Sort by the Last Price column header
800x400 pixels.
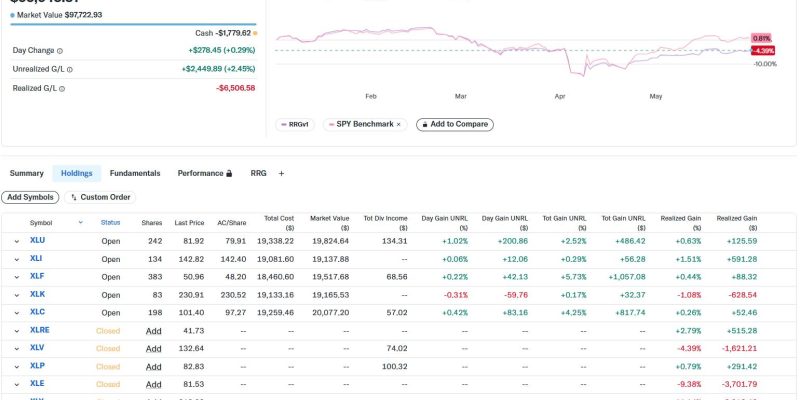(x=189, y=223)
